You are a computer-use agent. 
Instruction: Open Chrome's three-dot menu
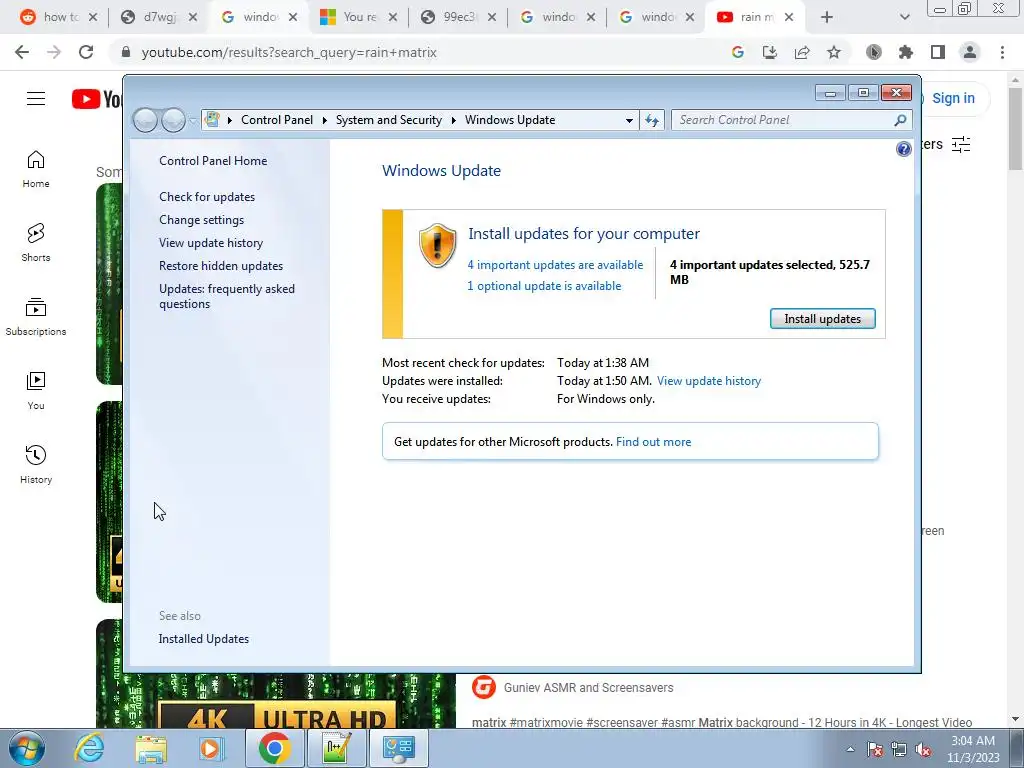[x=1002, y=52]
